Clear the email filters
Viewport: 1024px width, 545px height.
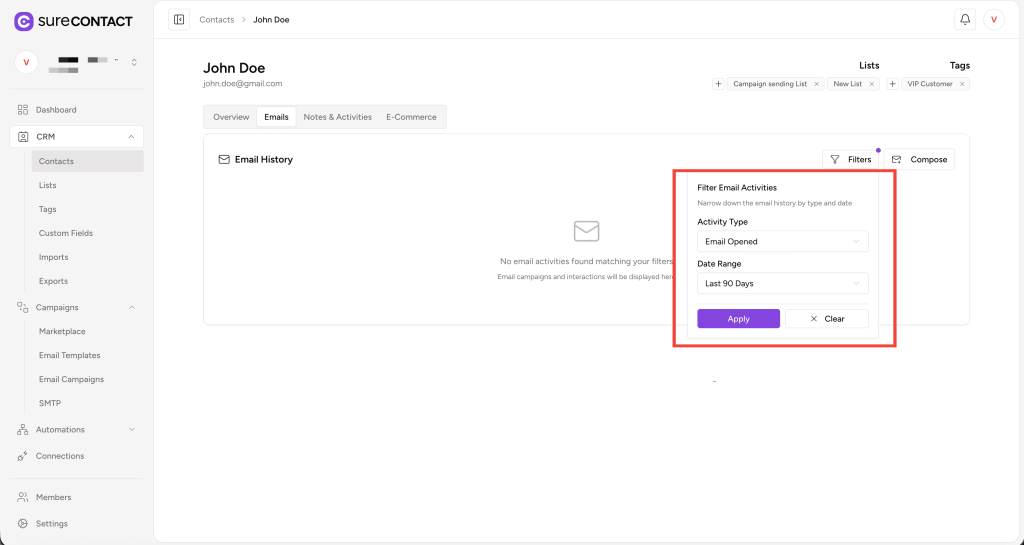[826, 319]
